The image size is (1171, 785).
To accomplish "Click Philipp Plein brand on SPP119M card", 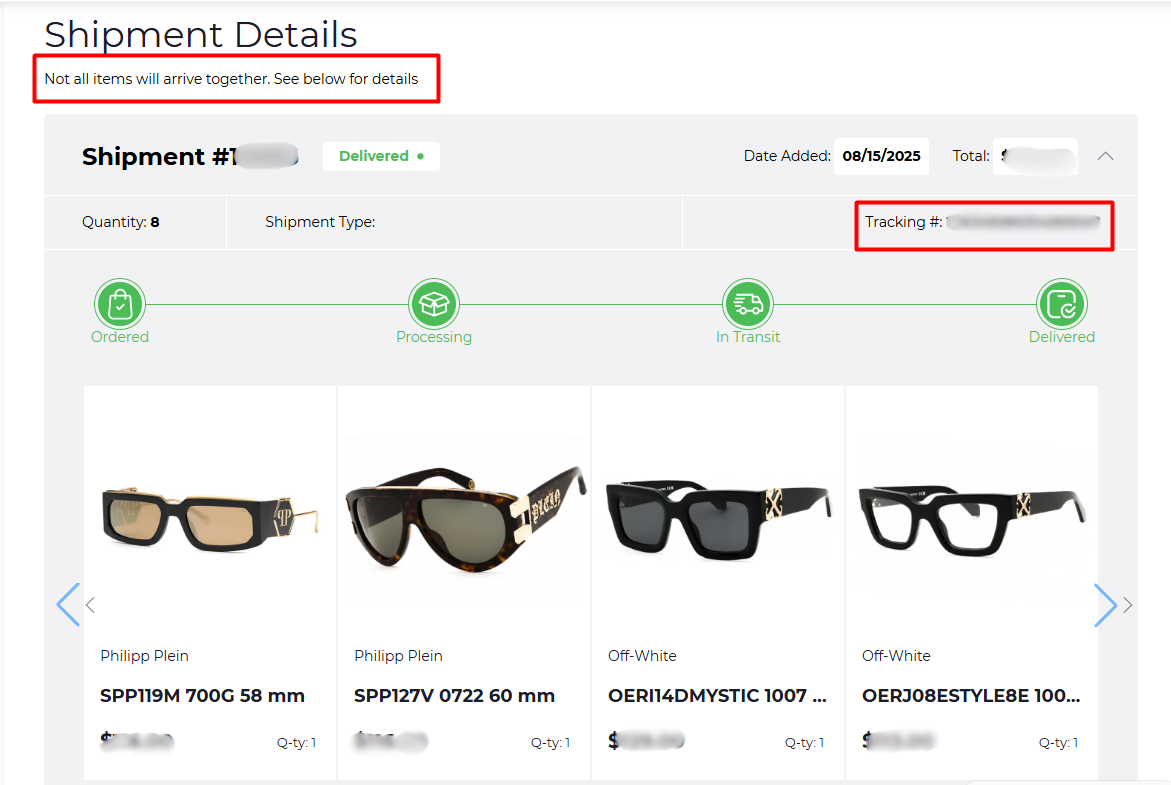I will point(144,656).
